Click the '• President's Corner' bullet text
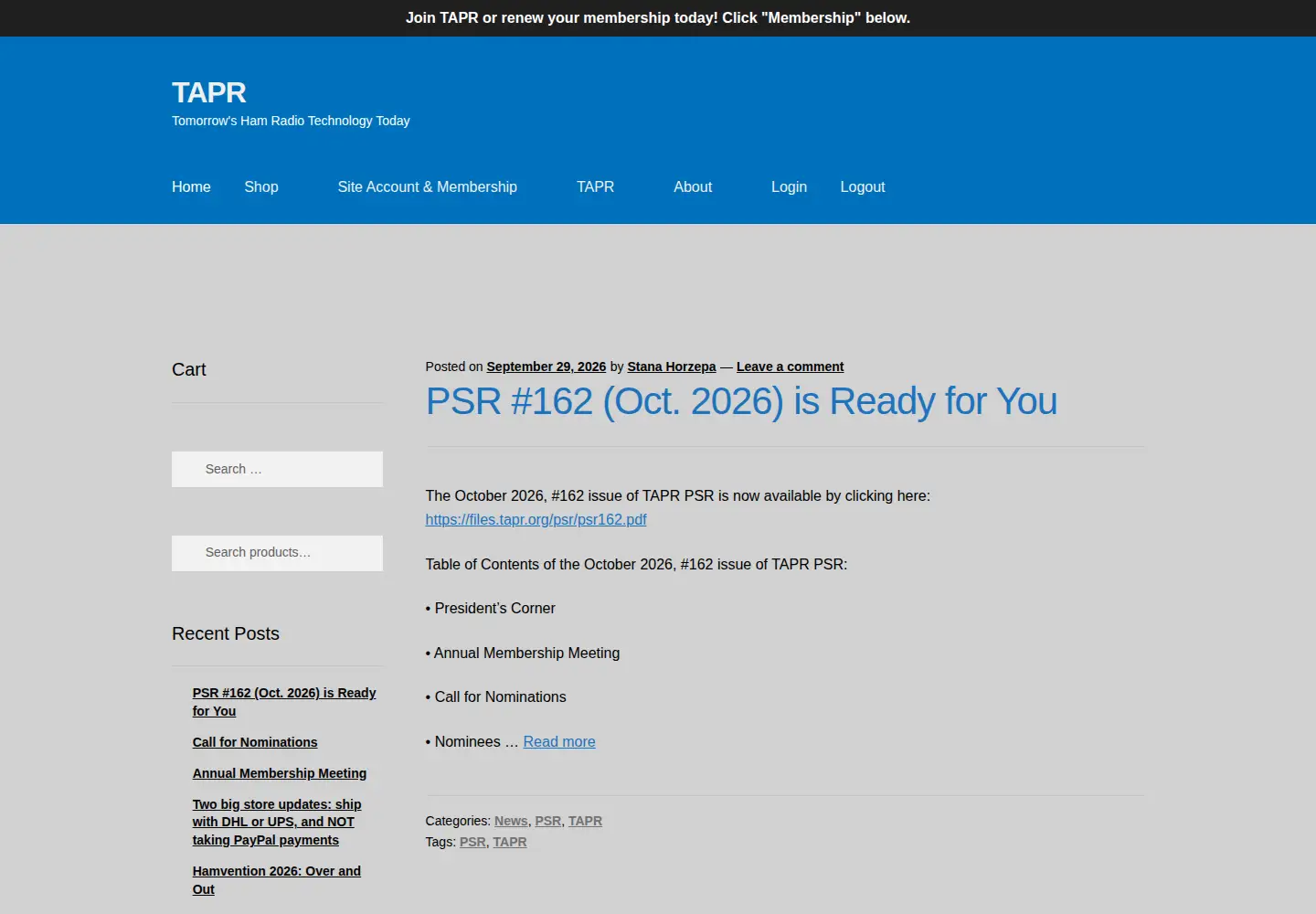 [490, 608]
